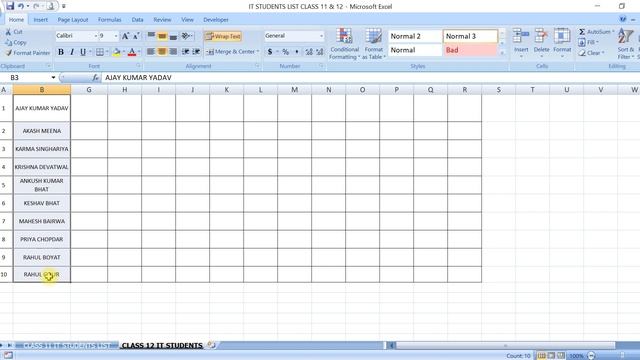Image resolution: width=640 pixels, height=360 pixels.
Task: Center text horizontally
Action: point(162,51)
